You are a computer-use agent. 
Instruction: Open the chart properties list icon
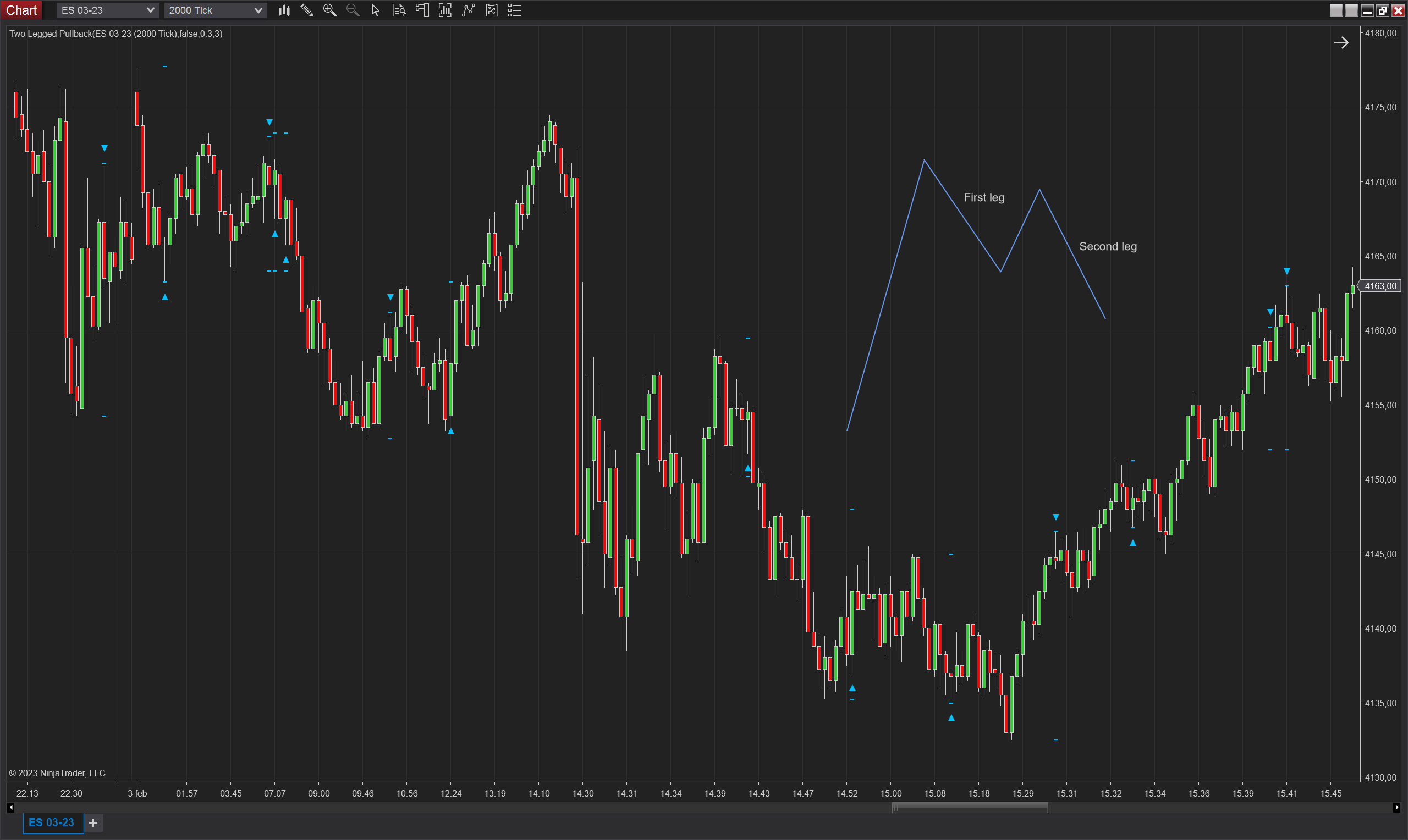[x=515, y=10]
